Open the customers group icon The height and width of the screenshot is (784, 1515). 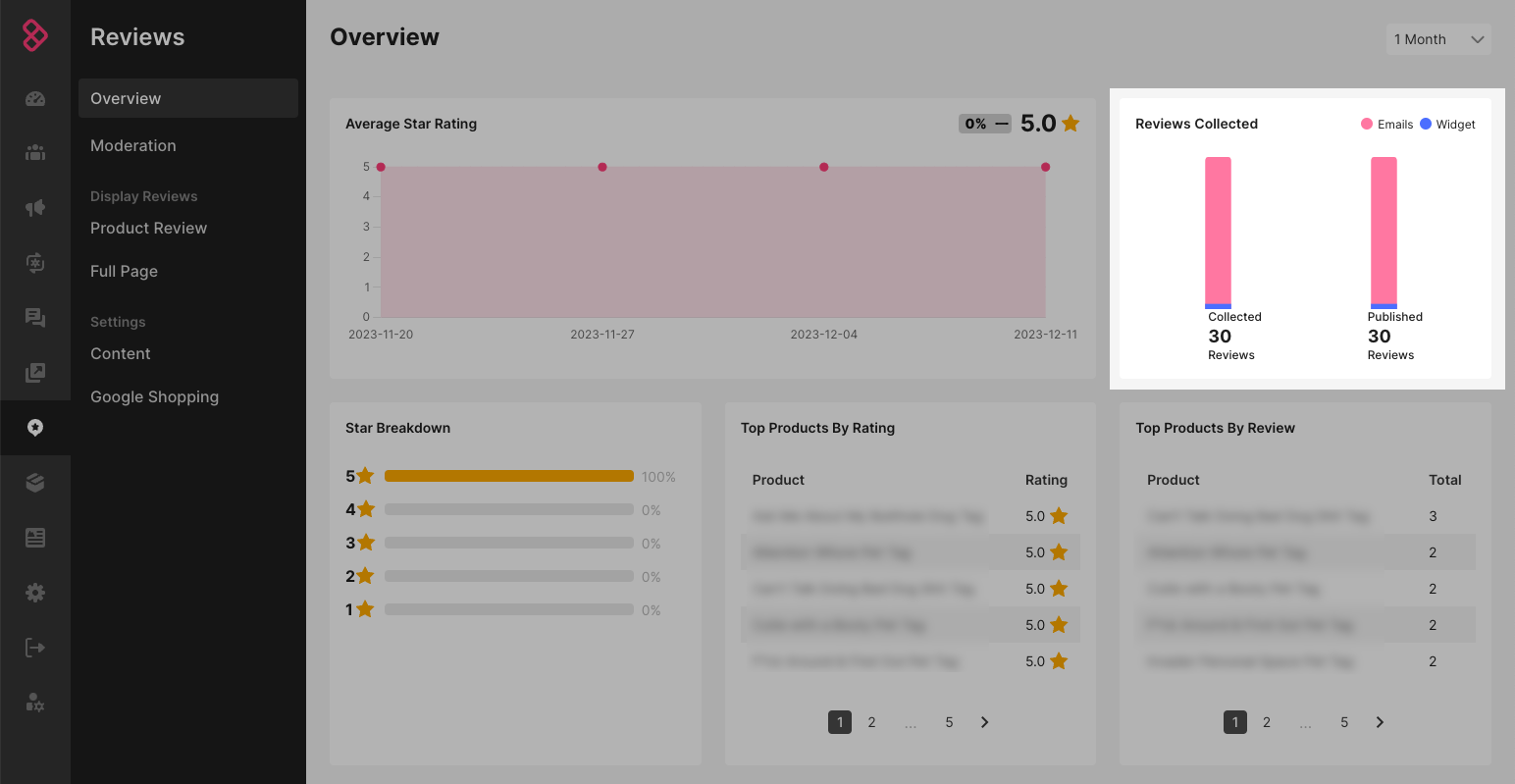coord(35,152)
